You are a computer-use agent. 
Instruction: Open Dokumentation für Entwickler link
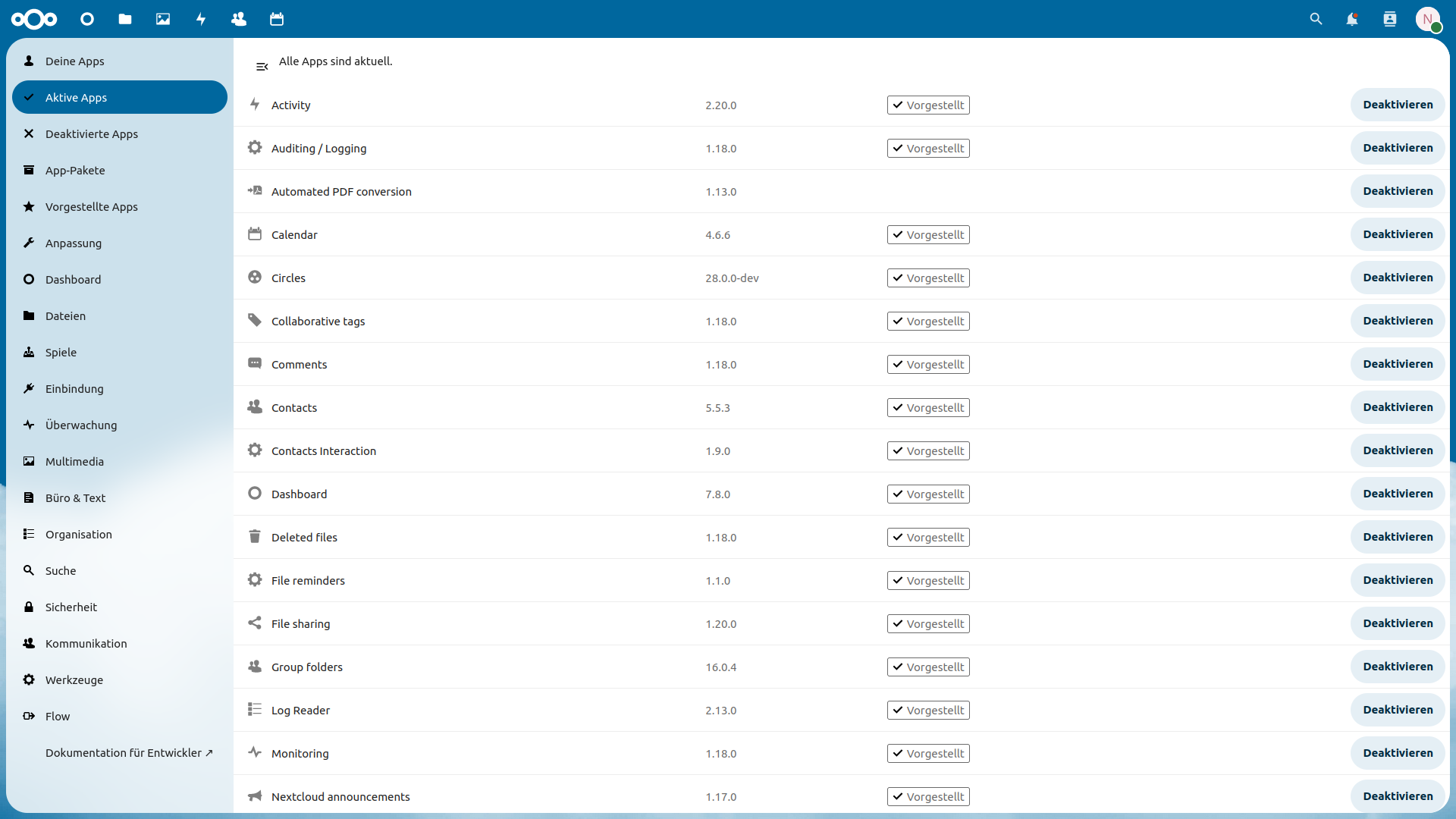[120, 752]
